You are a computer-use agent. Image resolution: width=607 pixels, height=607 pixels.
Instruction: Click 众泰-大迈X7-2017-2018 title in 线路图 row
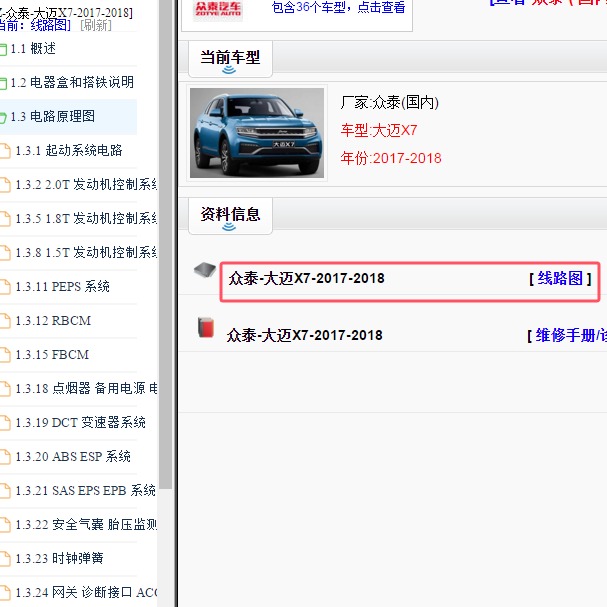[307, 278]
